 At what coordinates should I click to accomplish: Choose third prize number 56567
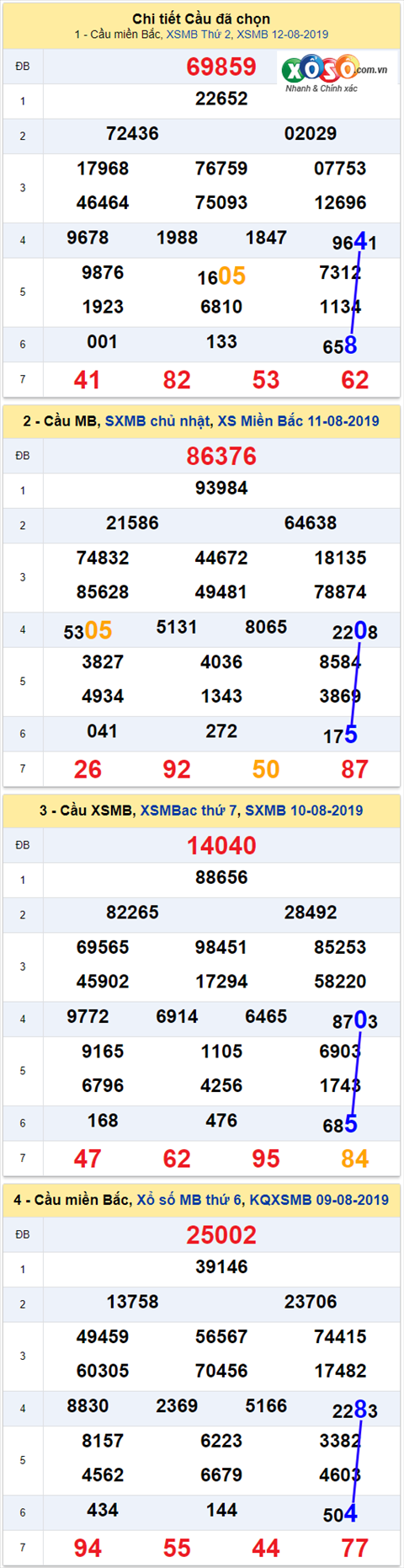[221, 1336]
